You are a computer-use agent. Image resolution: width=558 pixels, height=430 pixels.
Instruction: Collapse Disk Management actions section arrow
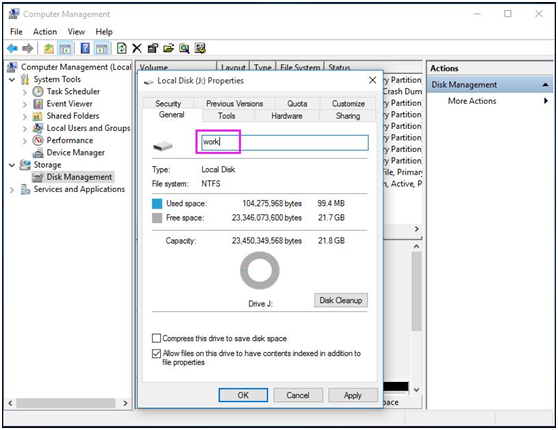point(545,85)
